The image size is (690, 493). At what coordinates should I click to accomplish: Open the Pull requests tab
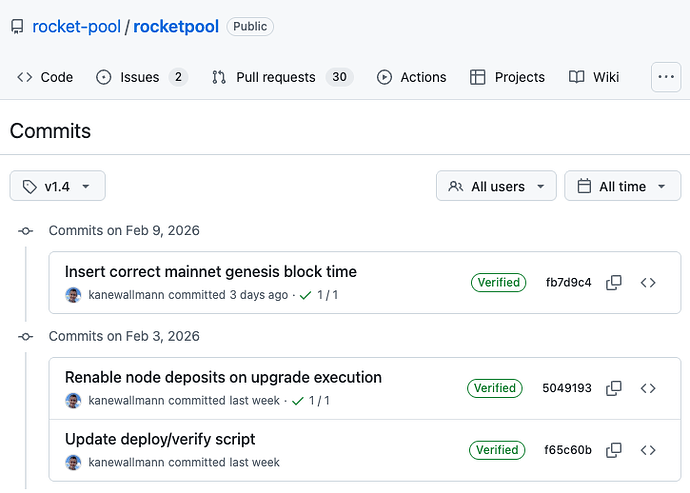point(281,77)
